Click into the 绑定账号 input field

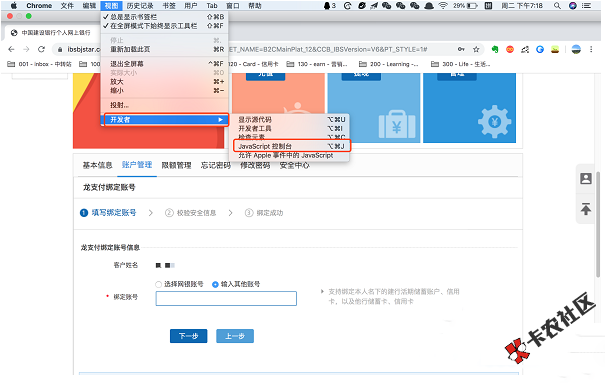(x=226, y=299)
